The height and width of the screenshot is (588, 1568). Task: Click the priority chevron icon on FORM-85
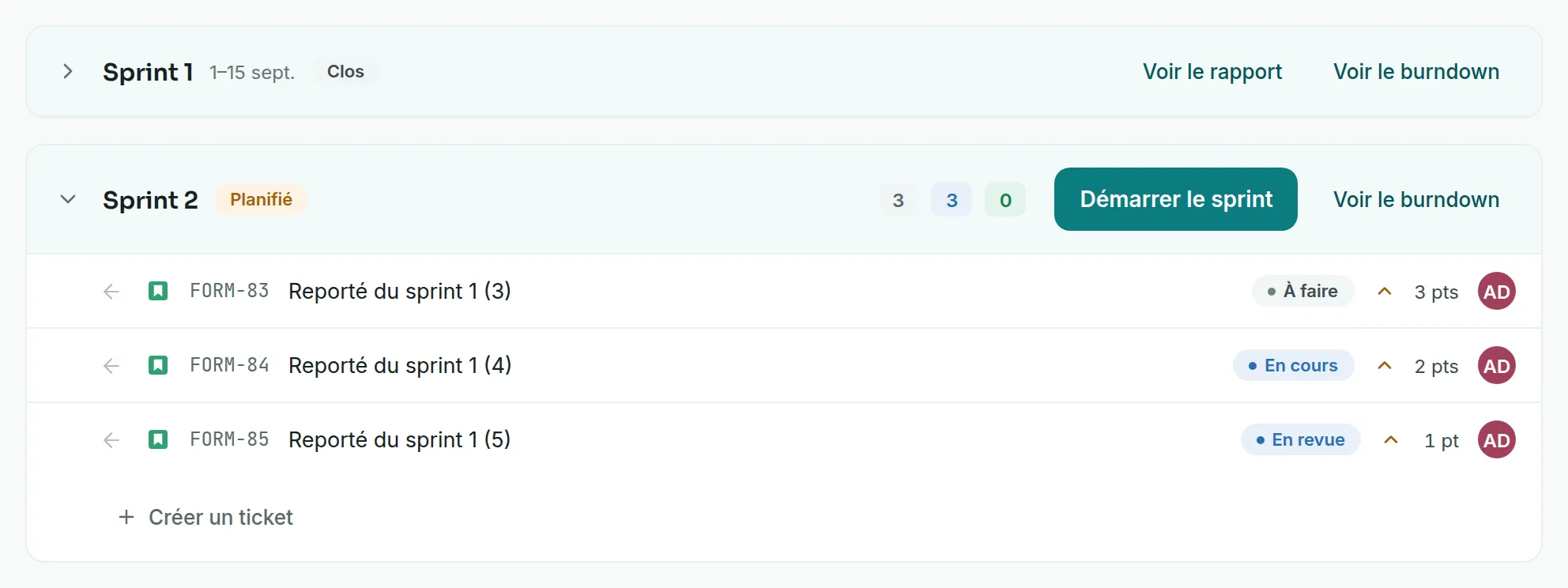coord(1391,440)
